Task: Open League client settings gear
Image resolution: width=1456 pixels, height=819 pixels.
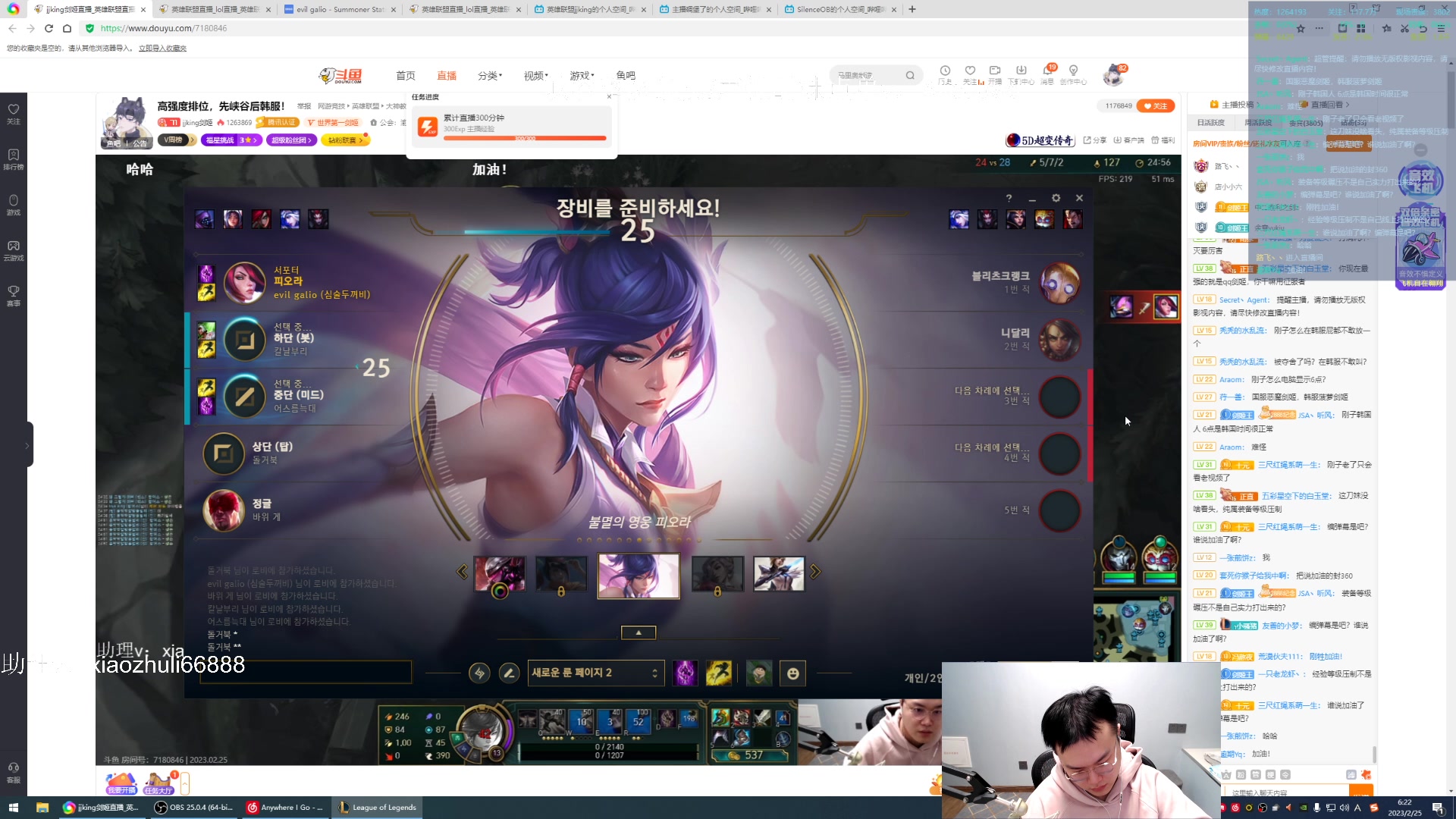Action: tap(1056, 198)
